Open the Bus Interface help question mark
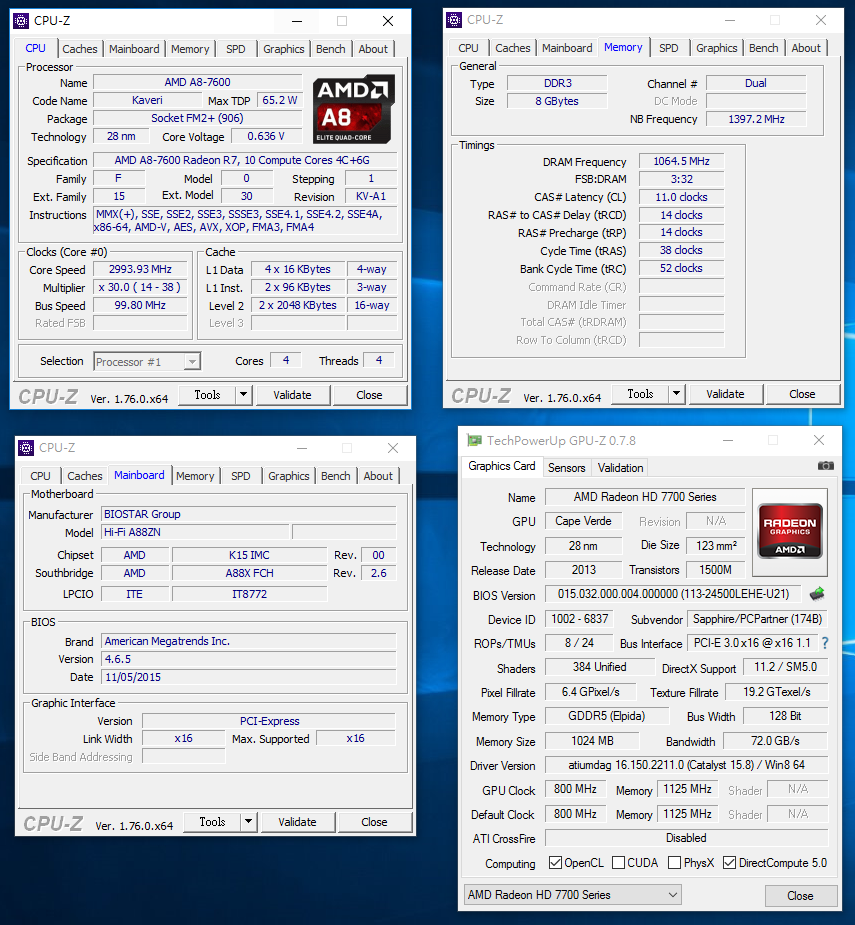The width and height of the screenshot is (855, 925). point(825,643)
